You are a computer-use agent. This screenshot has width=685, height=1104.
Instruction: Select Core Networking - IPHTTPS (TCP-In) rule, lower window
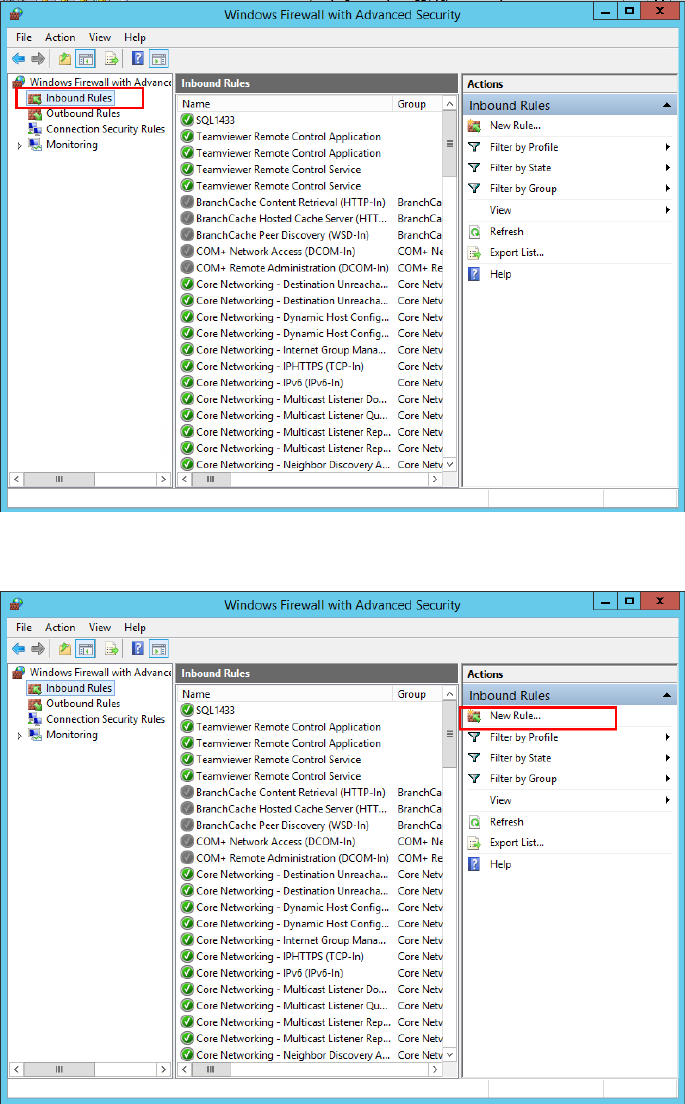pyautogui.click(x=279, y=956)
